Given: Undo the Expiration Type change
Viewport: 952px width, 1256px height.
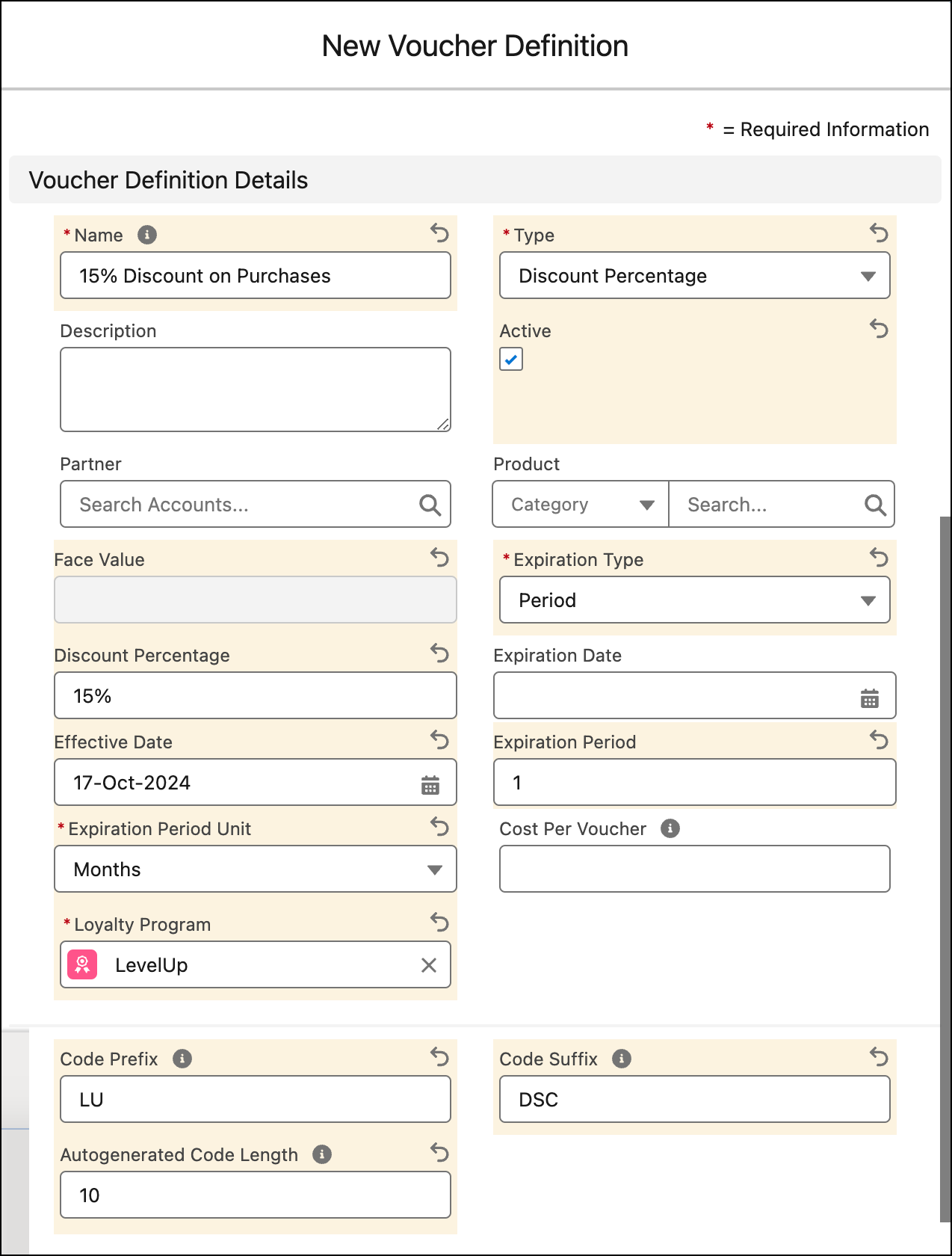Looking at the screenshot, I should tap(879, 557).
